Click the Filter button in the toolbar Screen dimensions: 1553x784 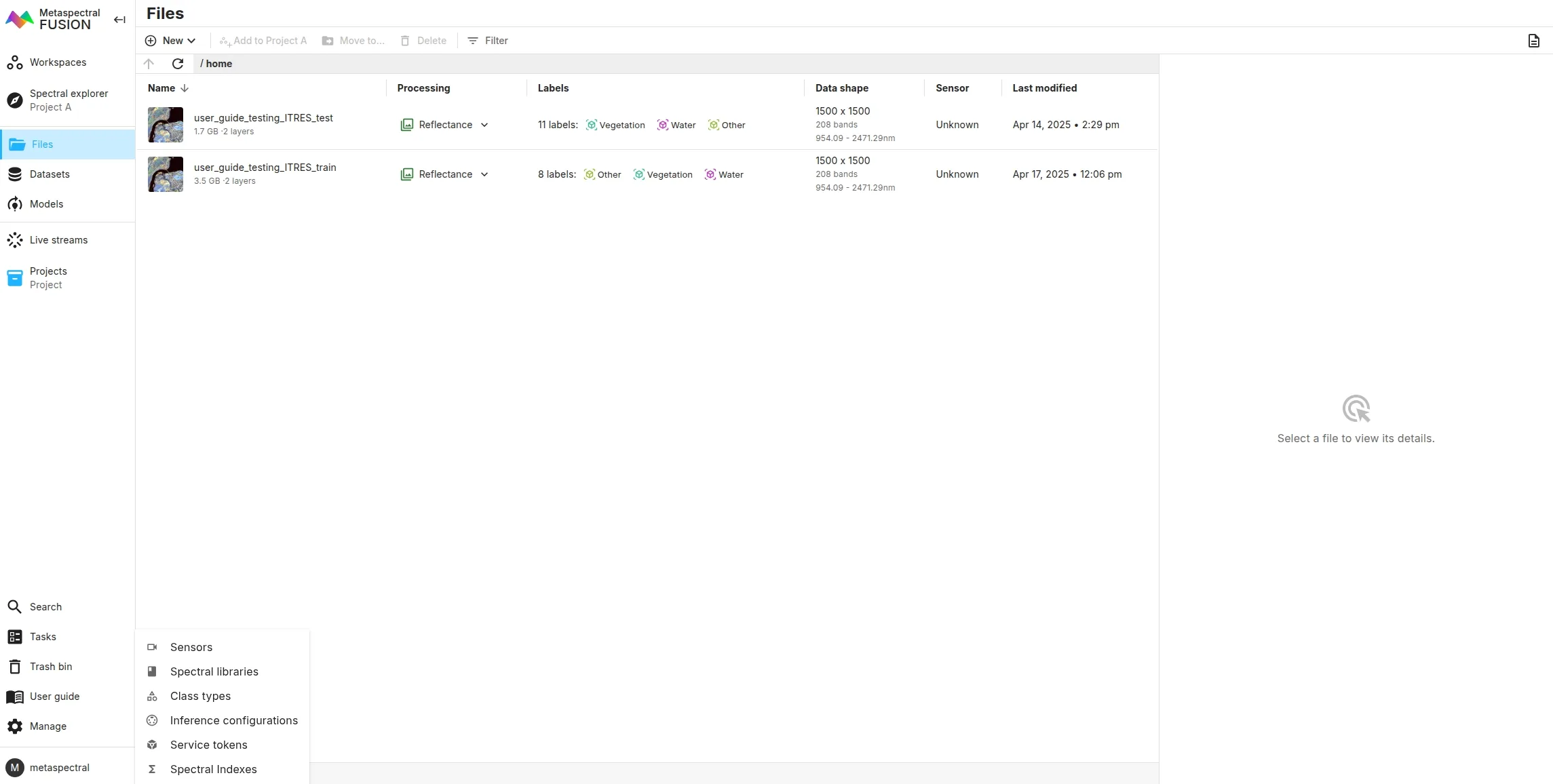point(488,41)
